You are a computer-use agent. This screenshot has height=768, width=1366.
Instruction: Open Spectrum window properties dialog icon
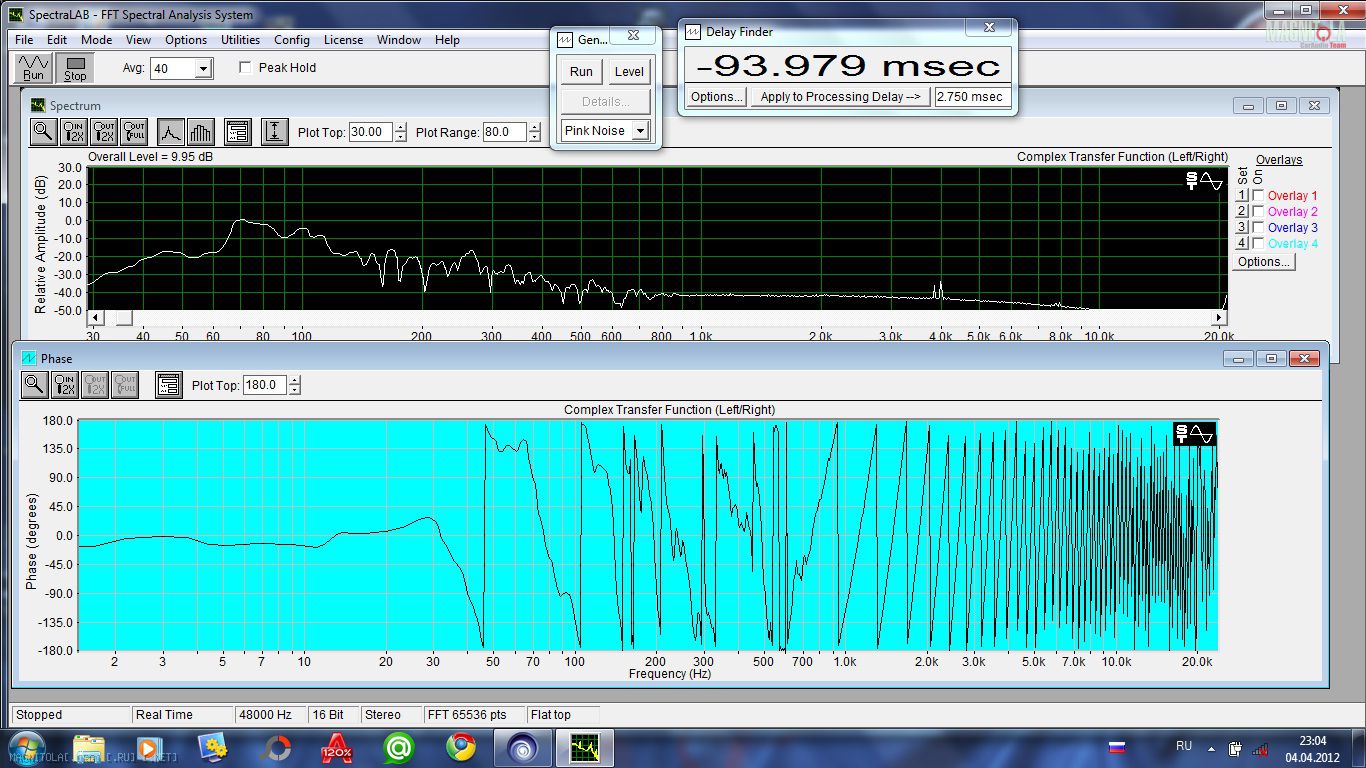(x=237, y=131)
